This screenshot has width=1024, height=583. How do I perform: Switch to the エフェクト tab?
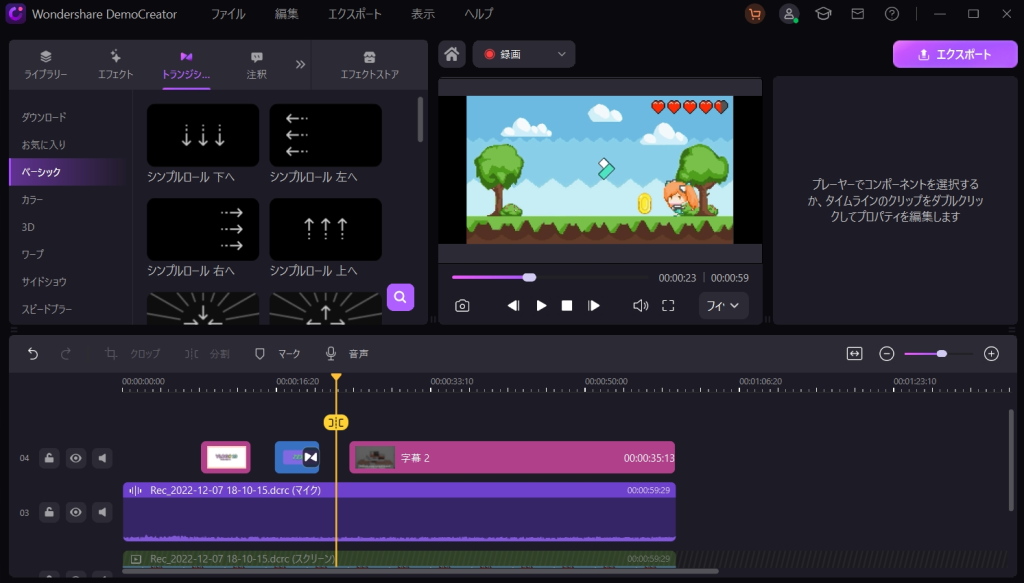pyautogui.click(x=116, y=65)
